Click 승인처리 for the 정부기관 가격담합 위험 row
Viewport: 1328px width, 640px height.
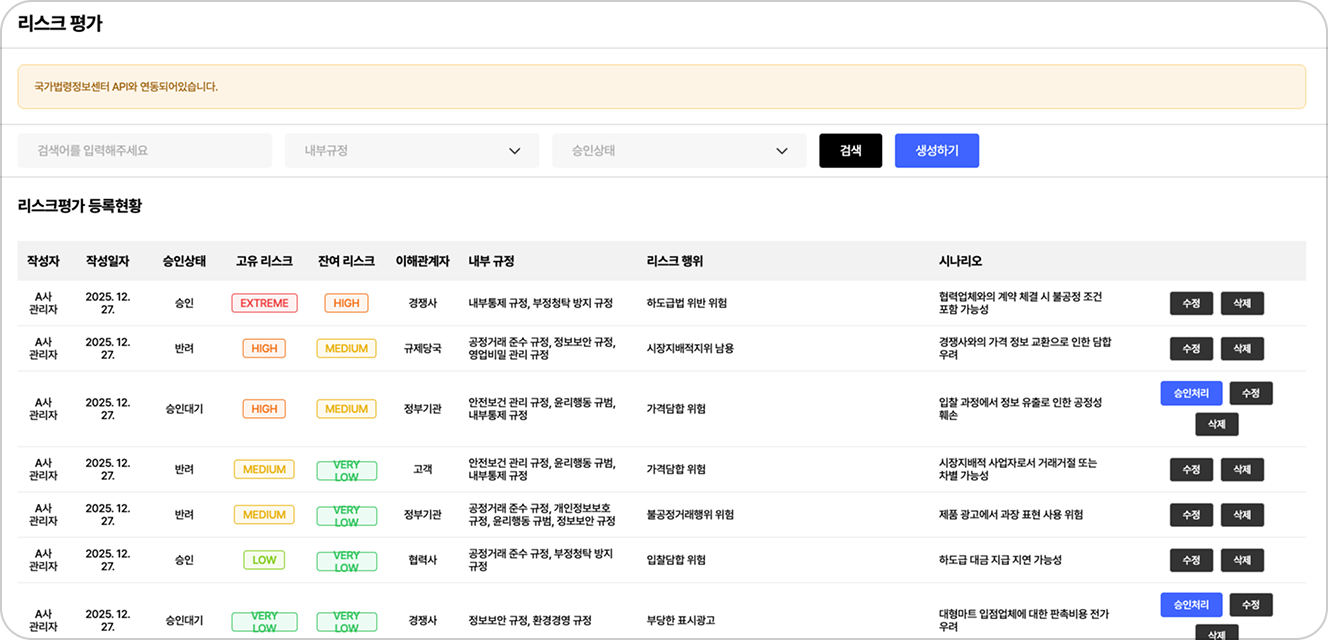(1191, 394)
